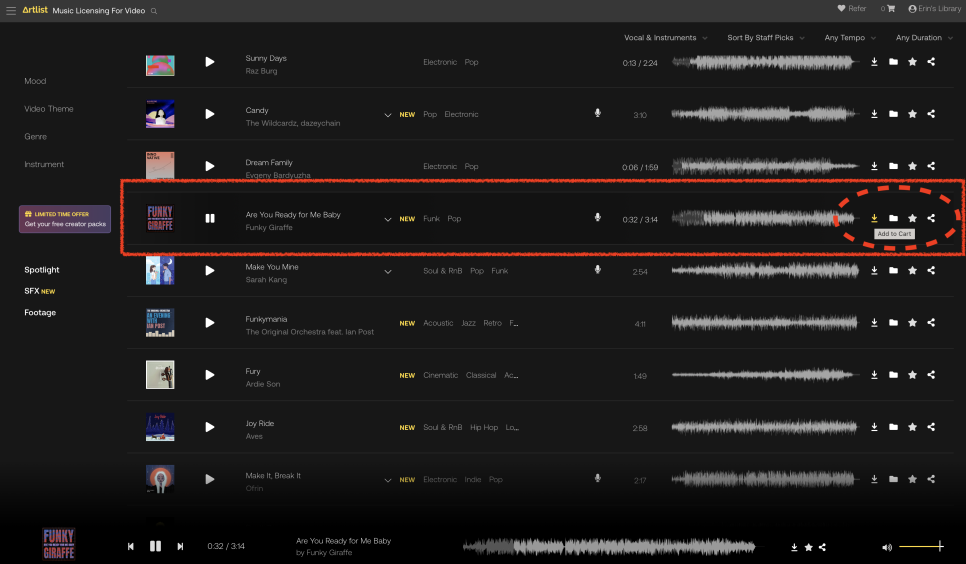
Task: Skip to next track in player
Action: click(x=181, y=546)
